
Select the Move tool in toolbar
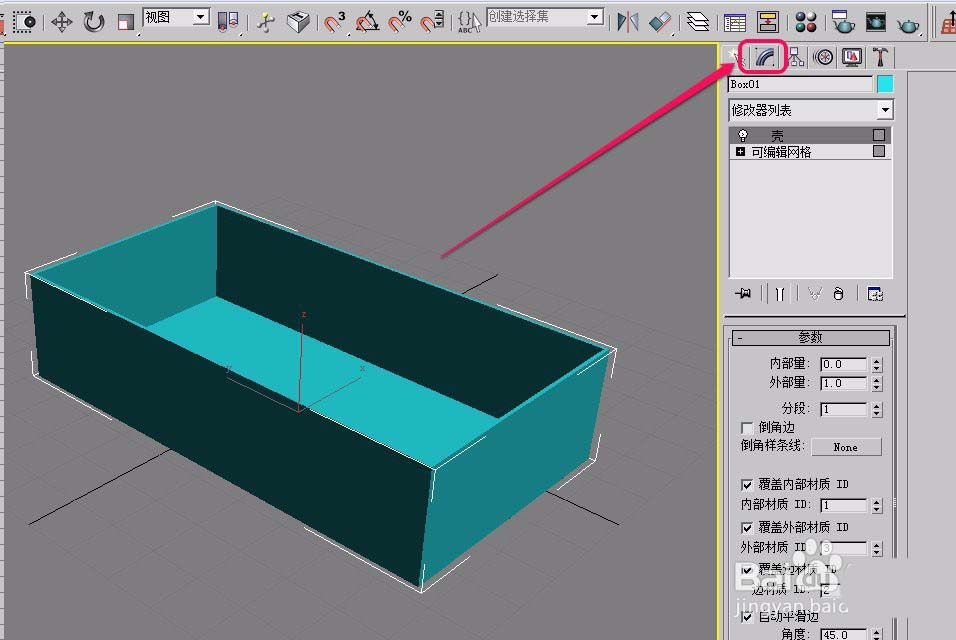[62, 23]
